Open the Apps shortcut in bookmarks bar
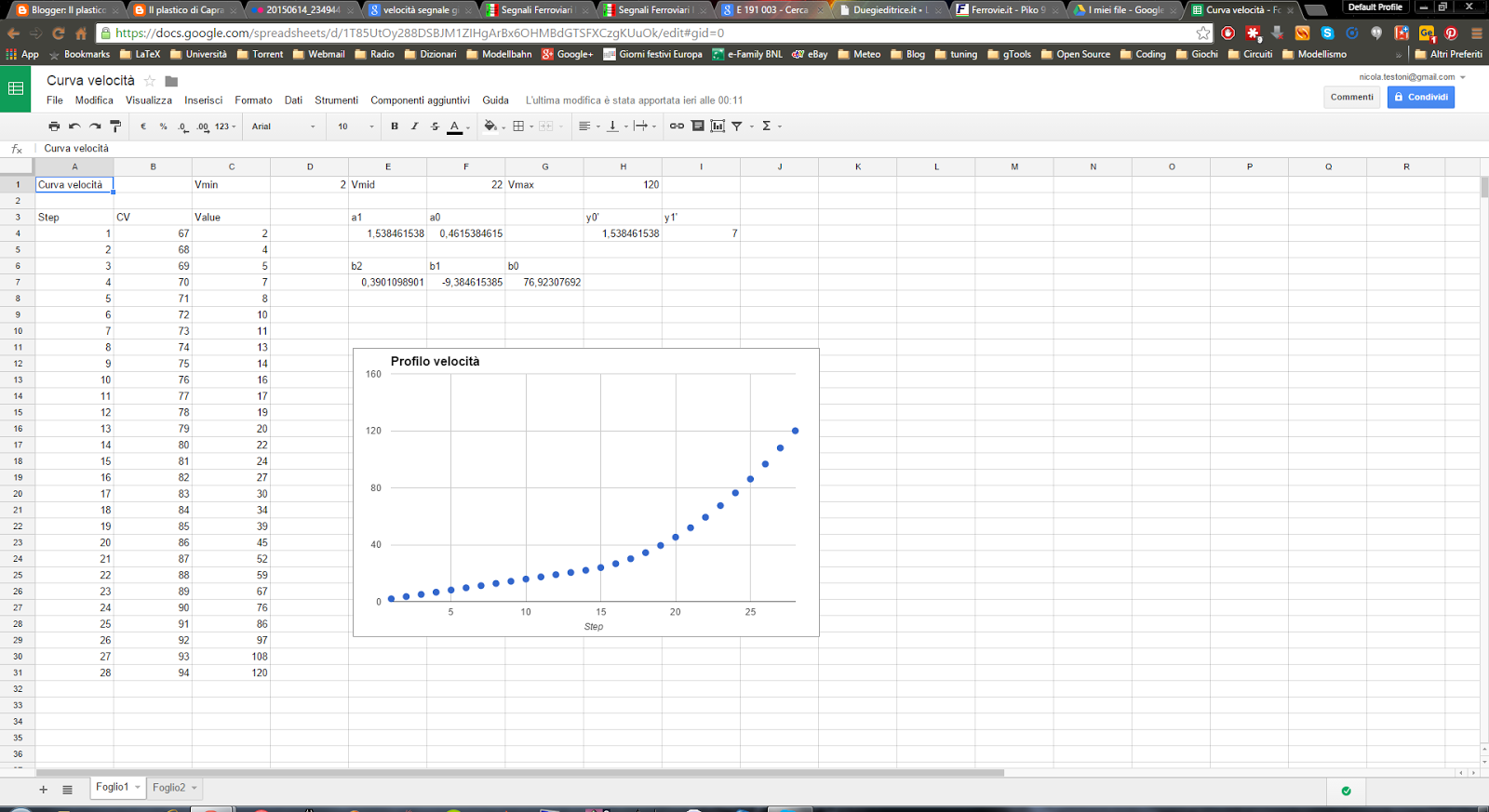This screenshot has width=1489, height=812. point(22,54)
